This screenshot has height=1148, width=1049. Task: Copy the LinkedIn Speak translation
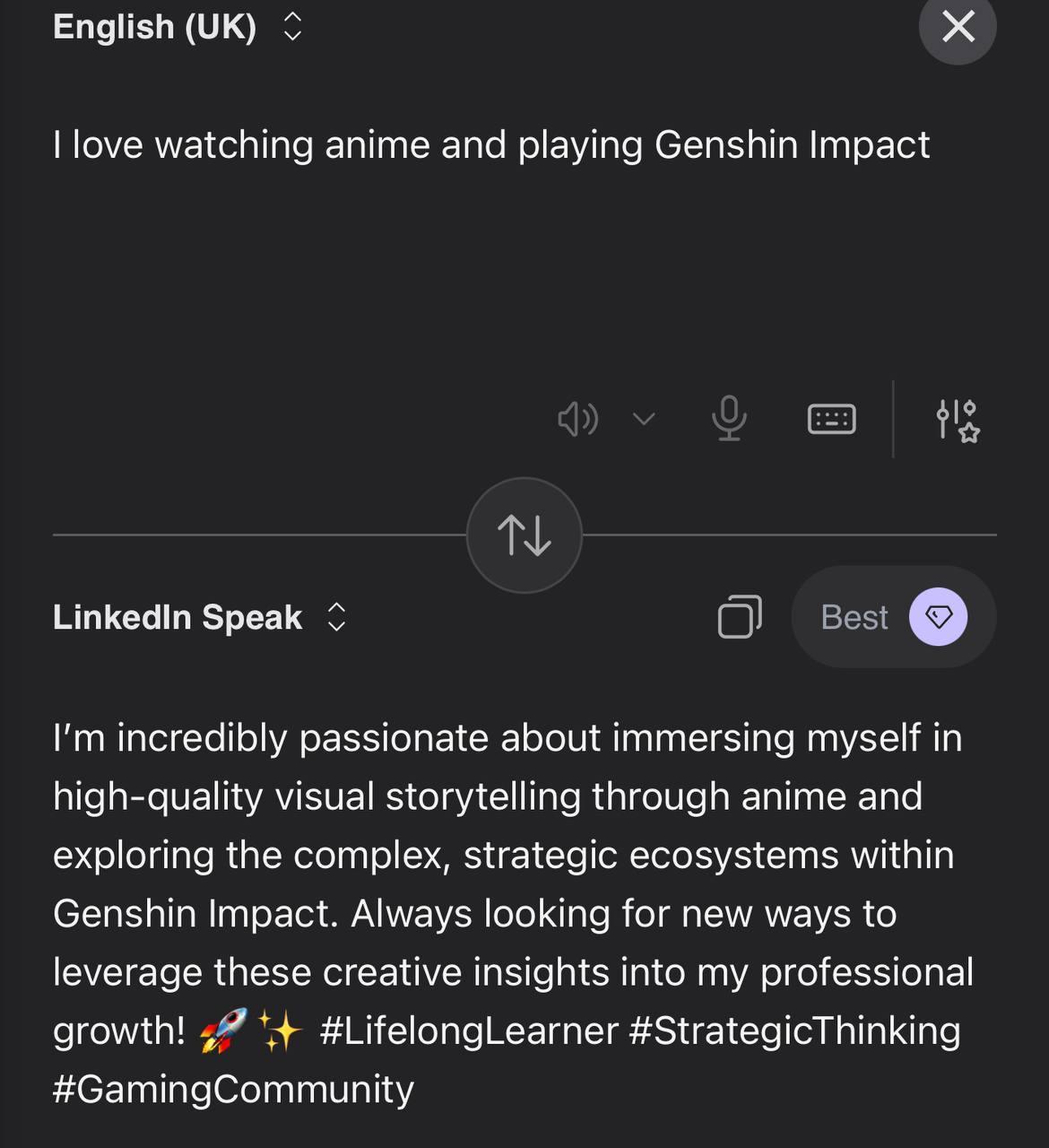tap(740, 617)
